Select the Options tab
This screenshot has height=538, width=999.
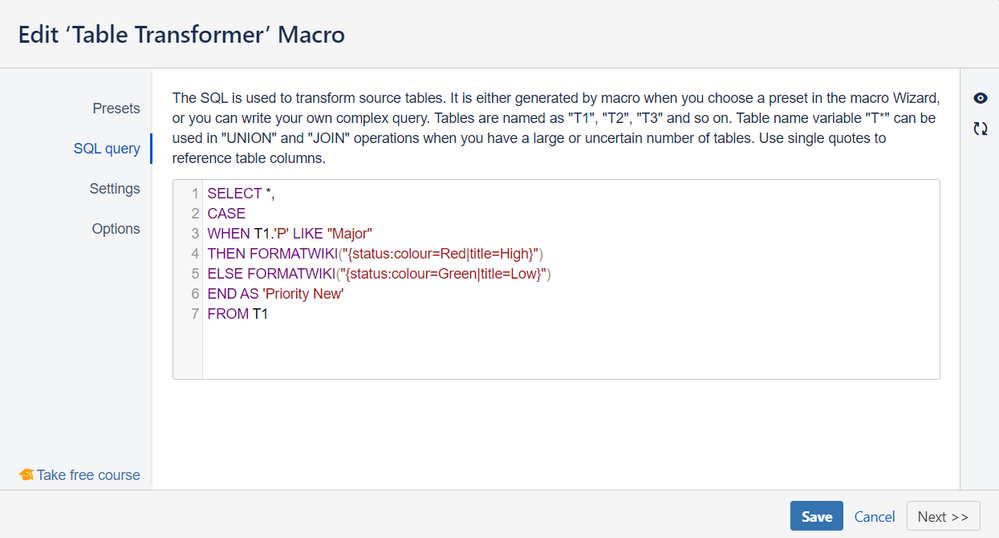click(x=116, y=228)
